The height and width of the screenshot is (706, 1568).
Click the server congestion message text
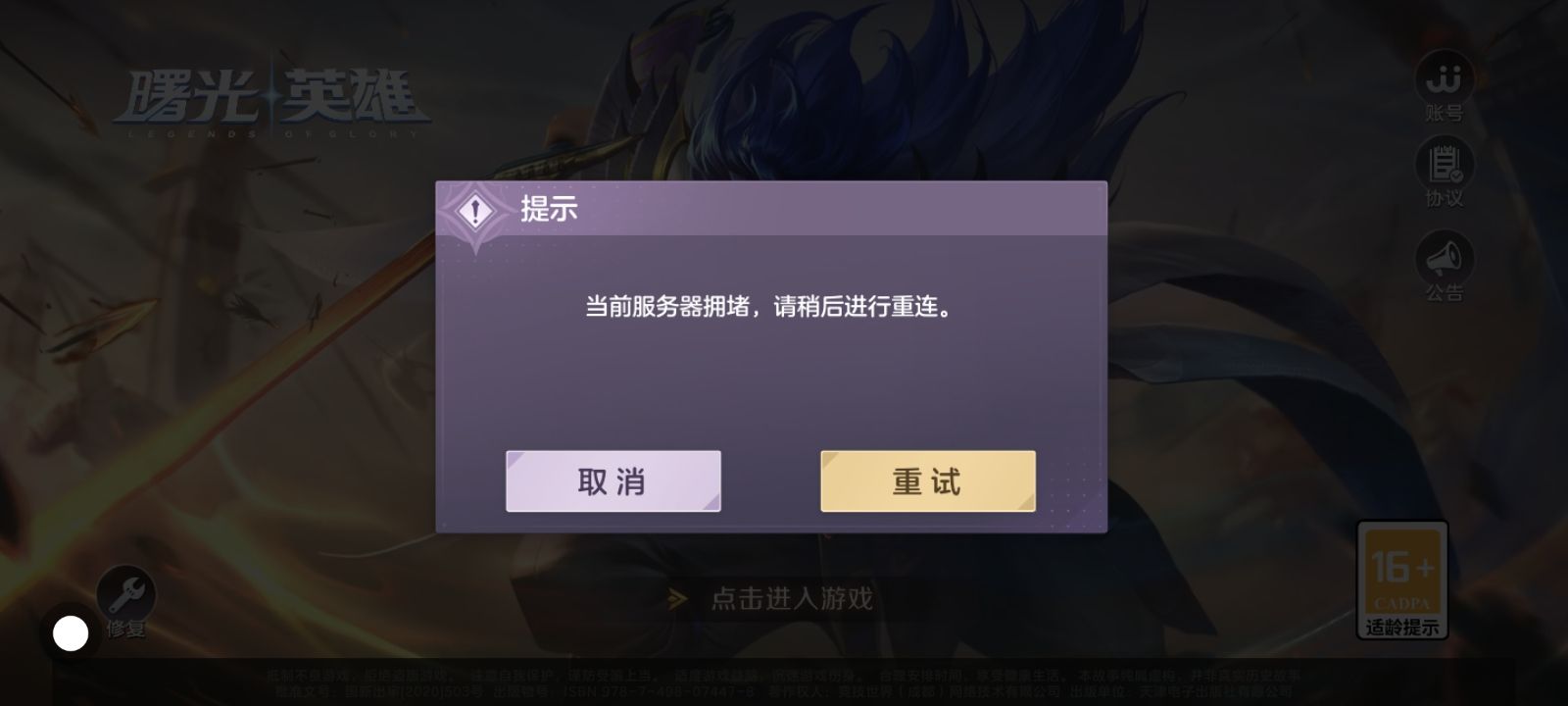click(x=769, y=307)
